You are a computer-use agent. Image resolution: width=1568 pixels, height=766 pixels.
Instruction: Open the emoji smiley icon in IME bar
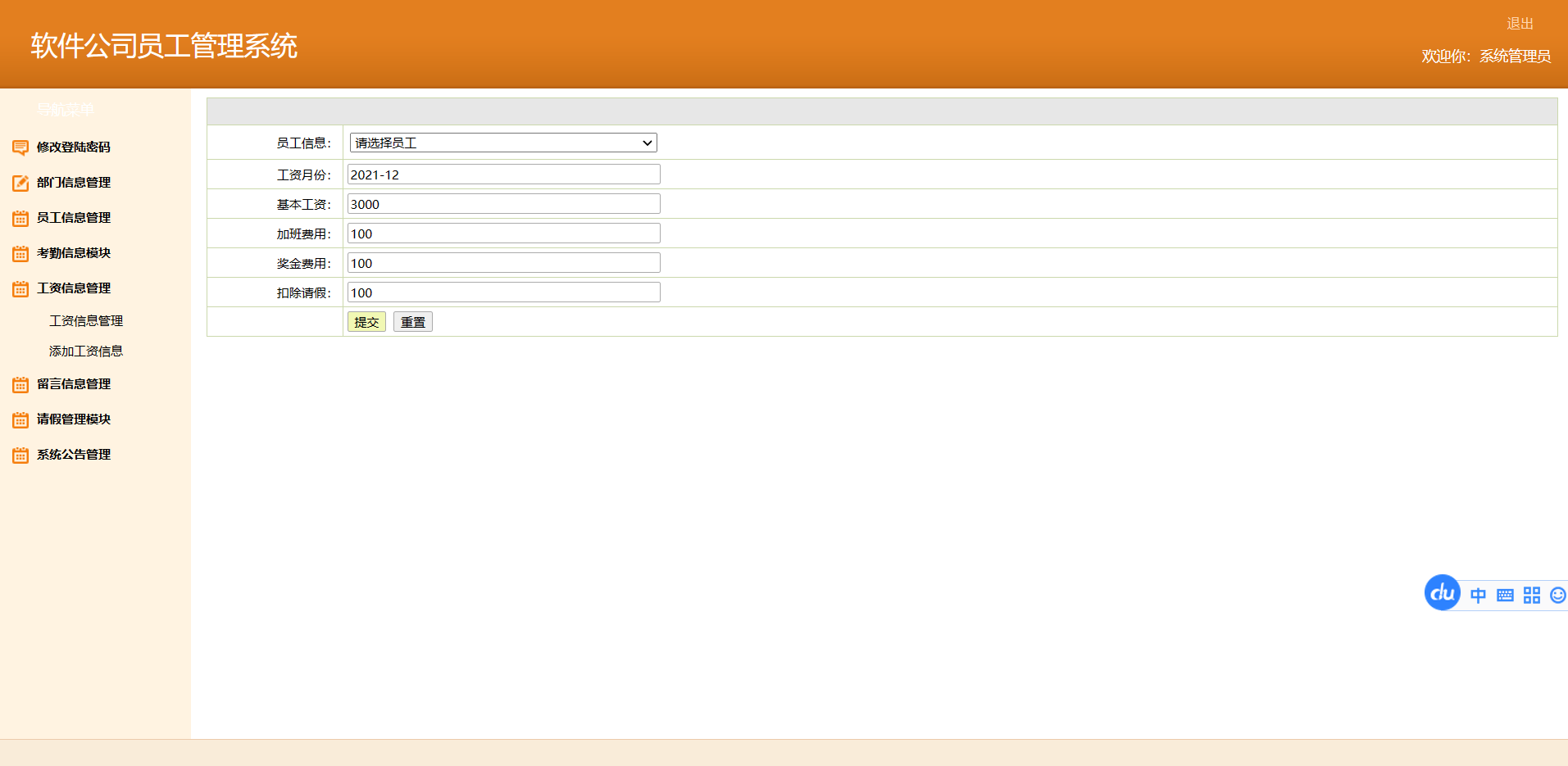(1558, 596)
